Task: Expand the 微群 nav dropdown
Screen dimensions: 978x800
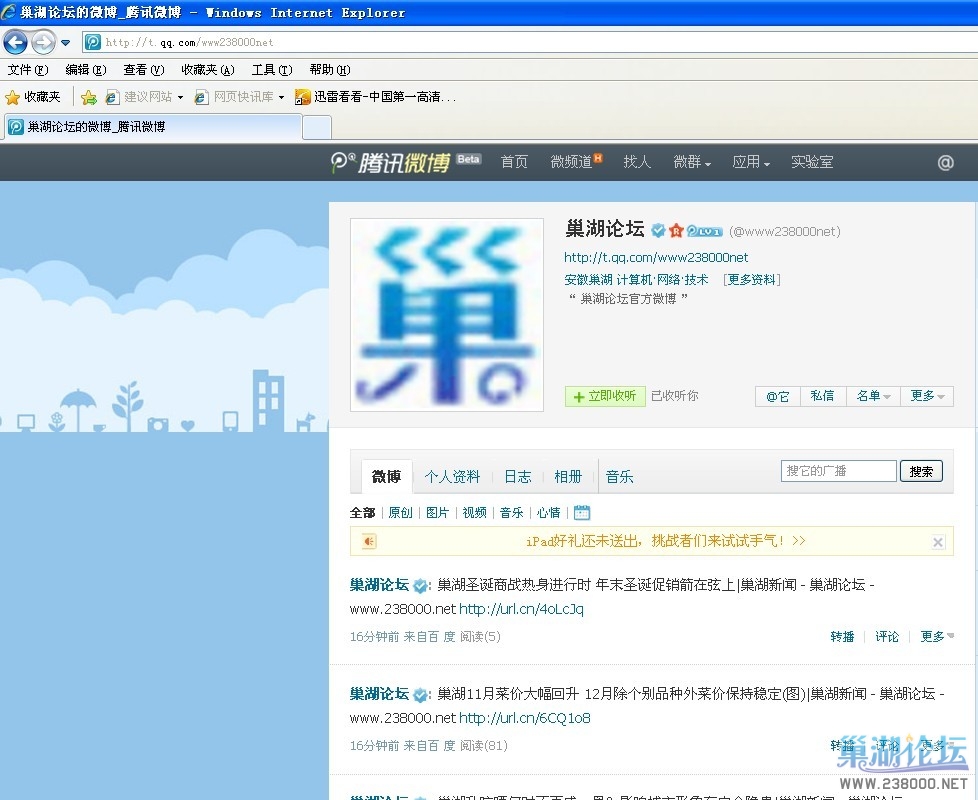Action: [692, 162]
